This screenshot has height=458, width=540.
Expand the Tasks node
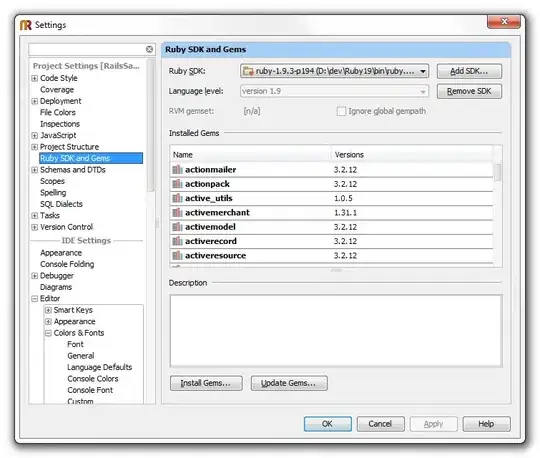point(34,216)
